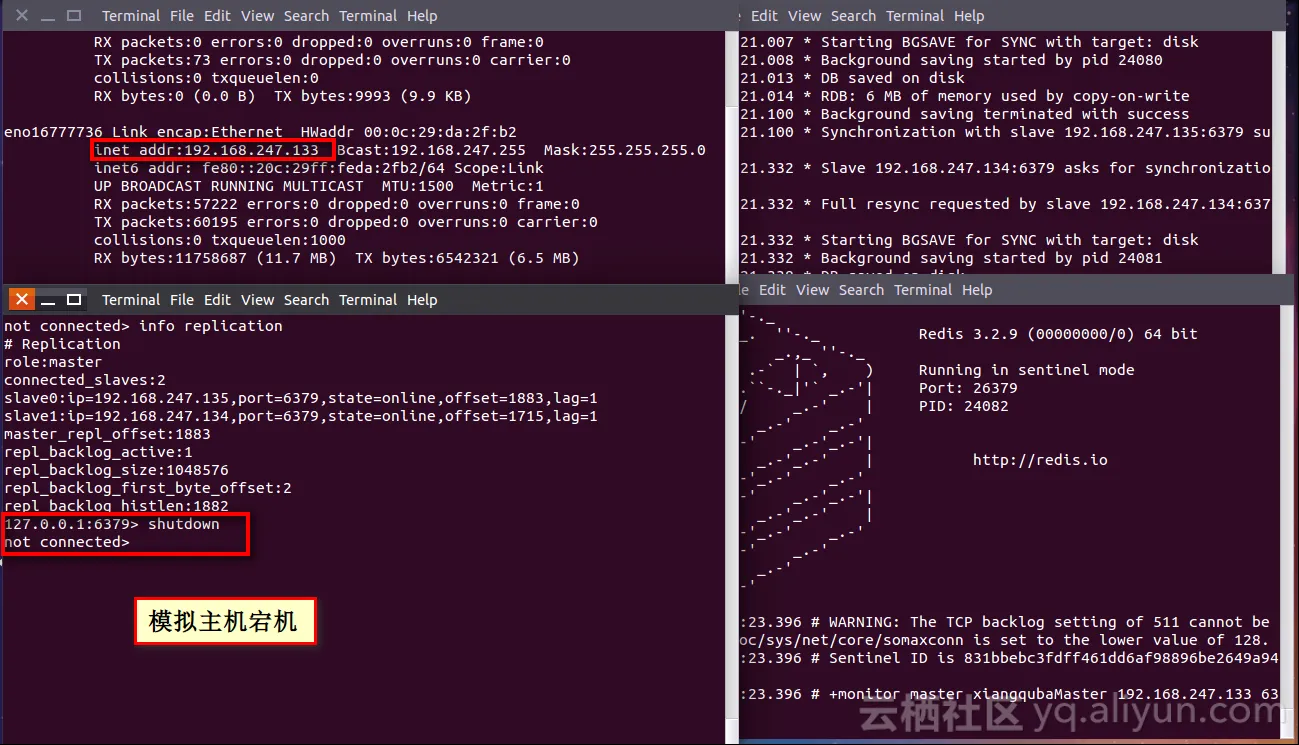Screen dimensions: 1299x745
Task: Close the ifconfig terminal window
Action: point(21,16)
